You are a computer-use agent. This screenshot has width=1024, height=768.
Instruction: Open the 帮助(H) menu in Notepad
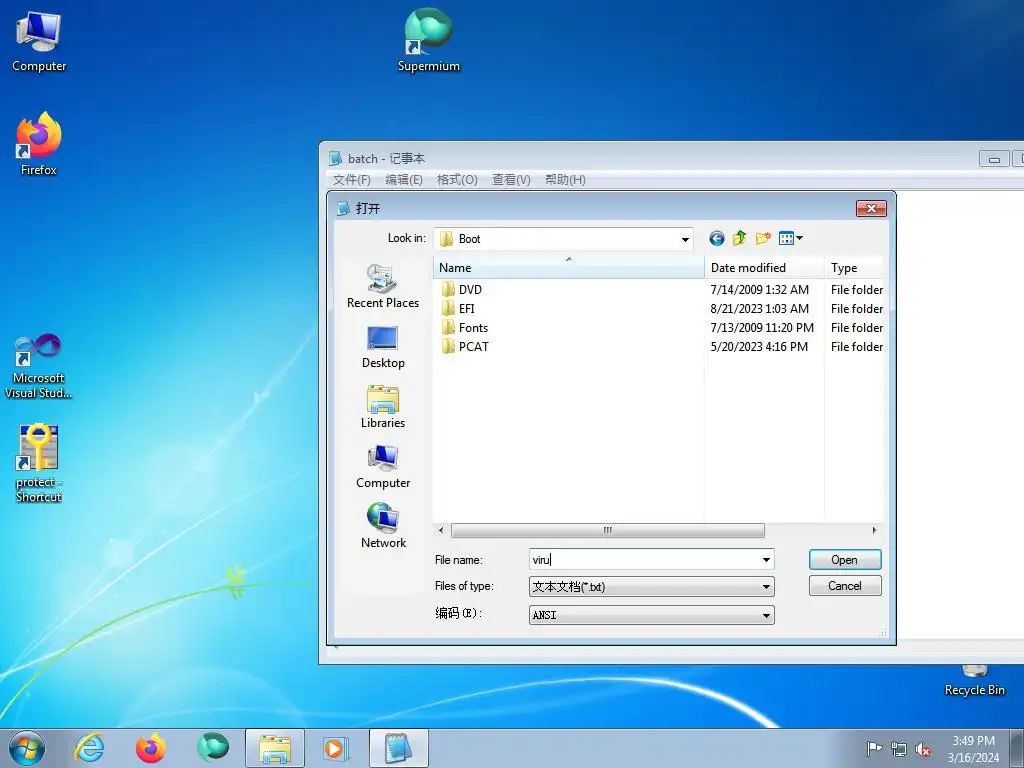(566, 180)
